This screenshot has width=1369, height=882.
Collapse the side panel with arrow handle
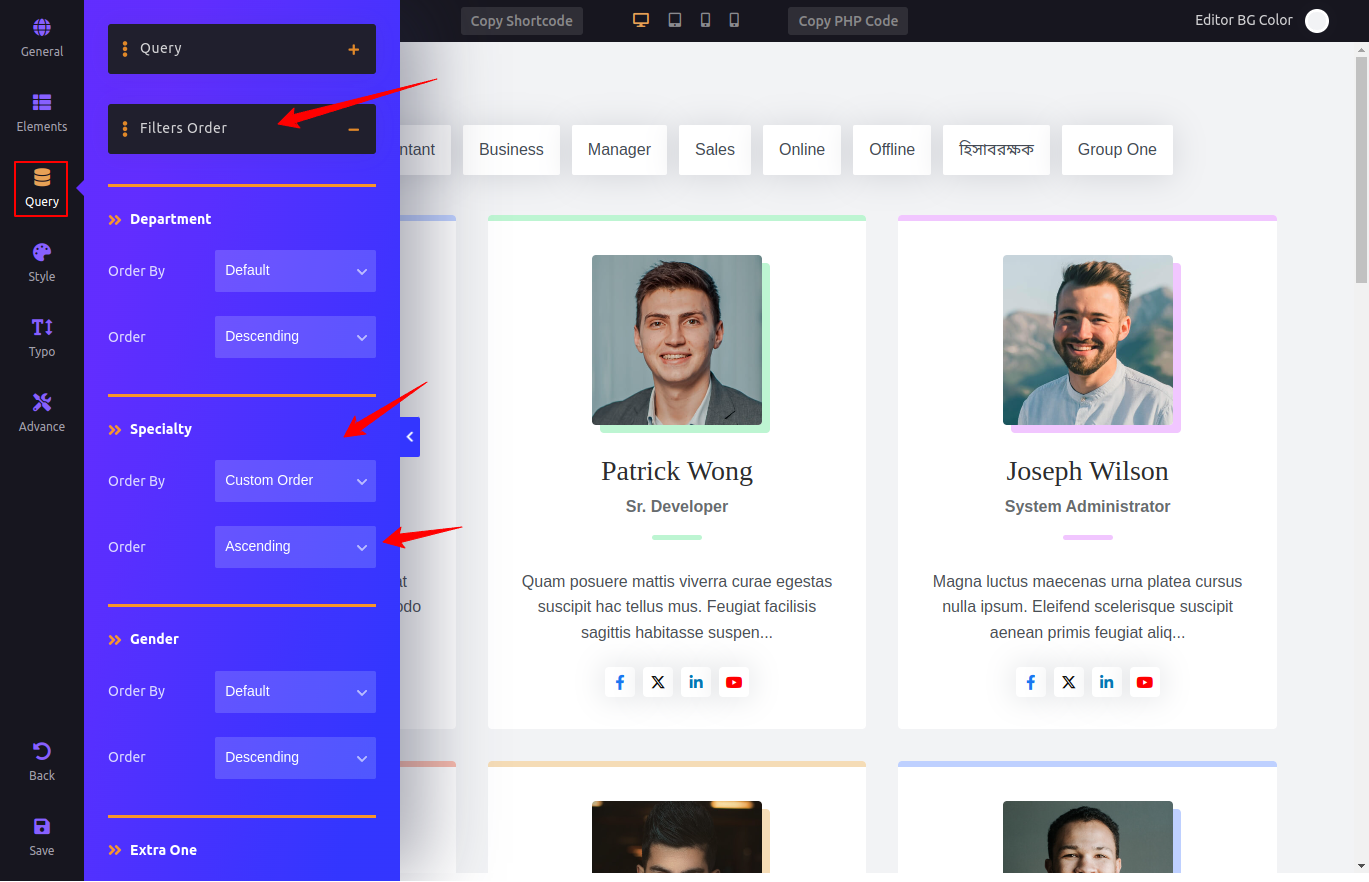click(410, 437)
